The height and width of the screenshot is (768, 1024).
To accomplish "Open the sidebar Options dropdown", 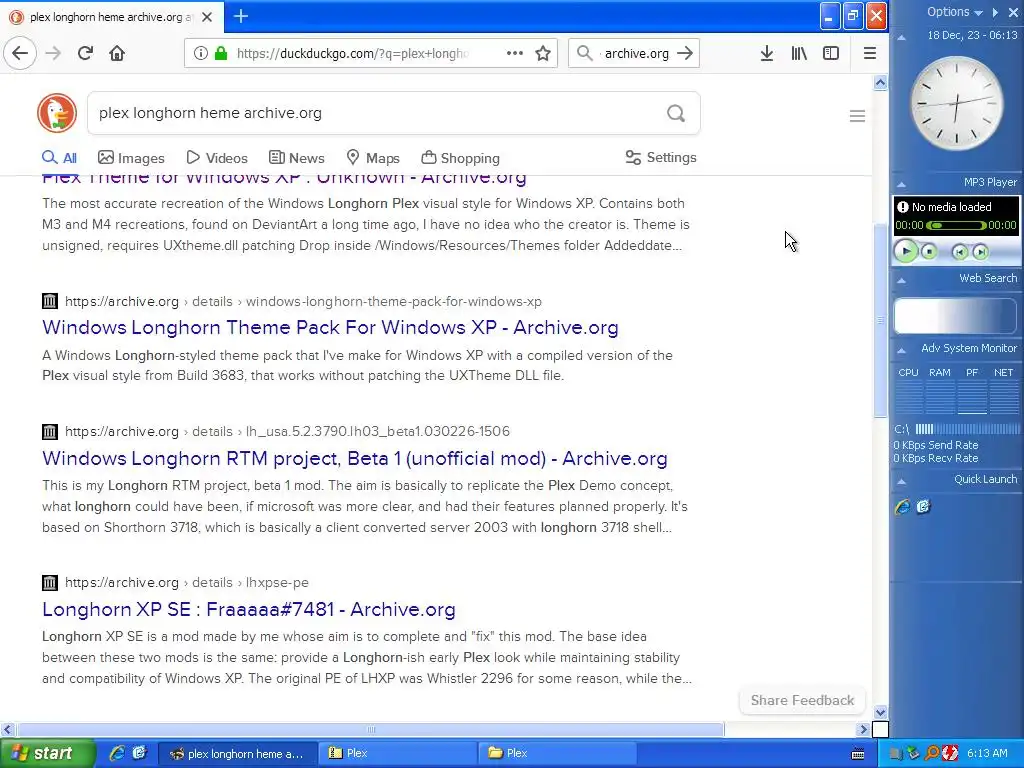I will coord(954,12).
